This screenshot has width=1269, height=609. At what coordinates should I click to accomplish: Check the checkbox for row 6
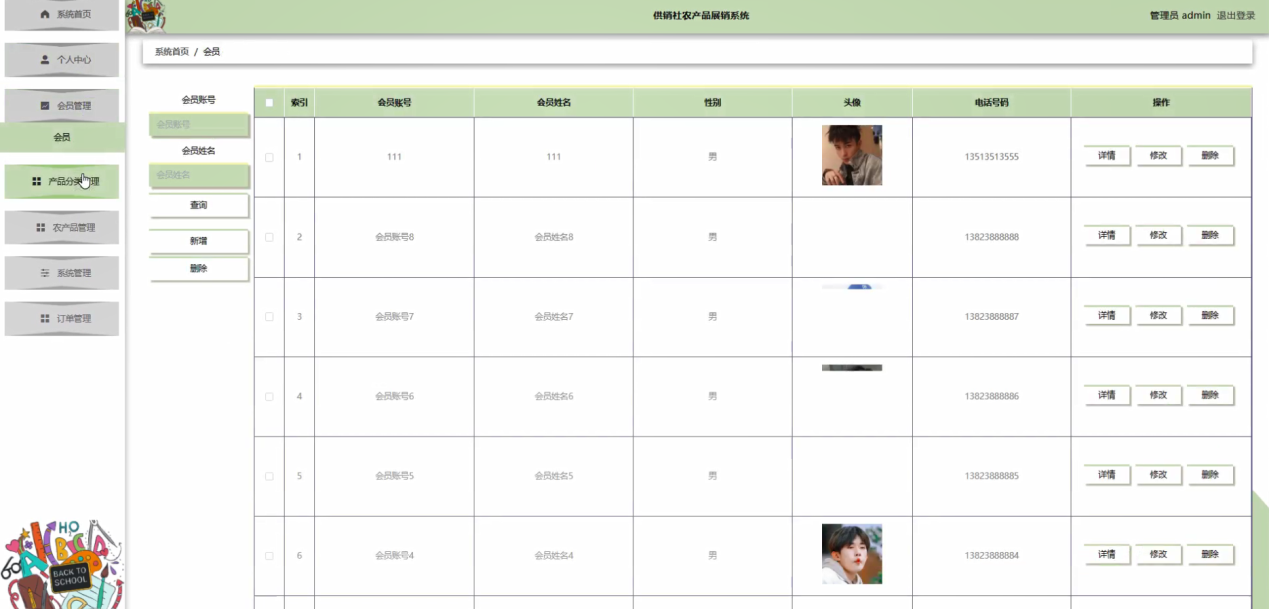(269, 555)
